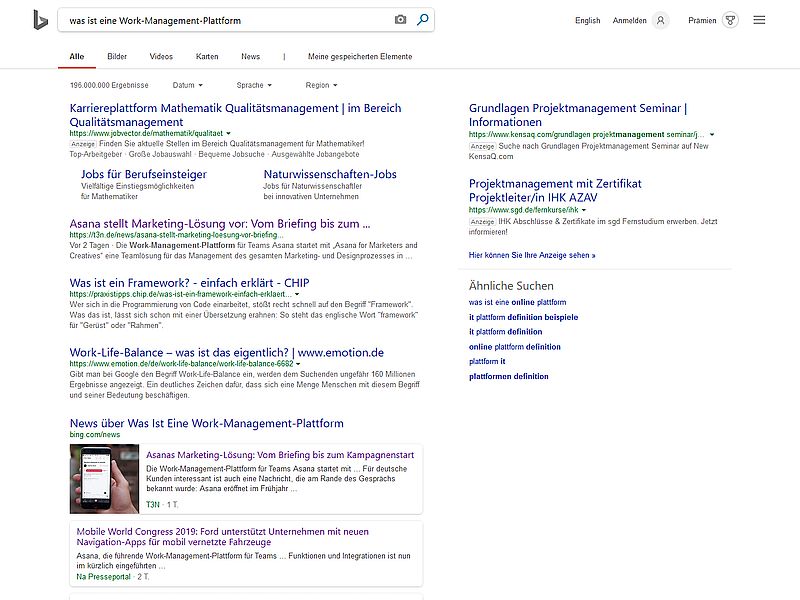Image resolution: width=800 pixels, height=600 pixels.
Task: Open the rewards trophy icon
Action: click(x=731, y=20)
